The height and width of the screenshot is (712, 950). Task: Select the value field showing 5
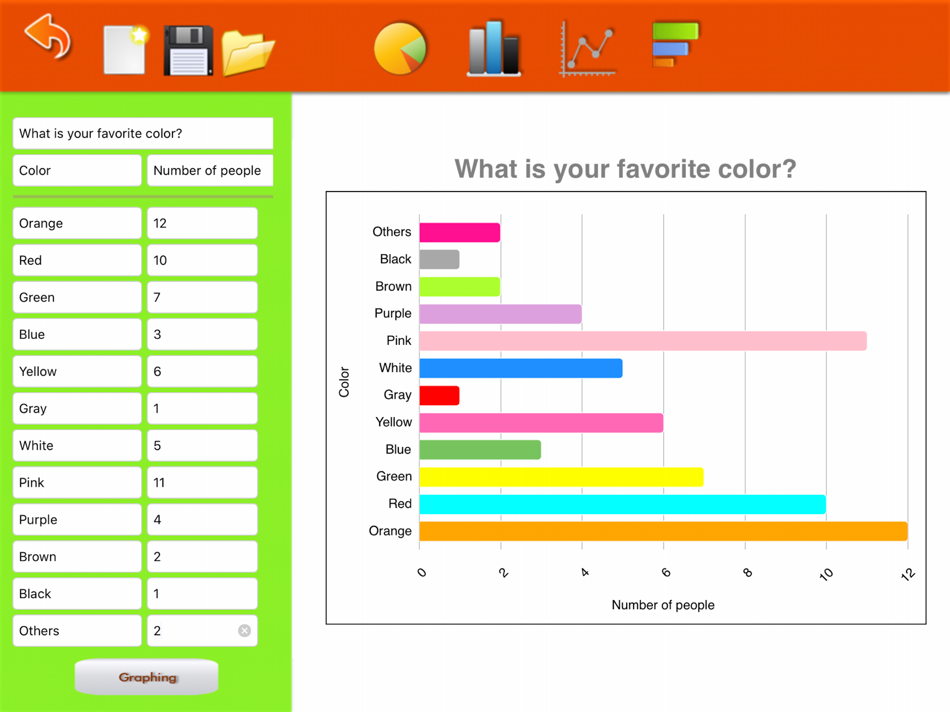coord(202,445)
